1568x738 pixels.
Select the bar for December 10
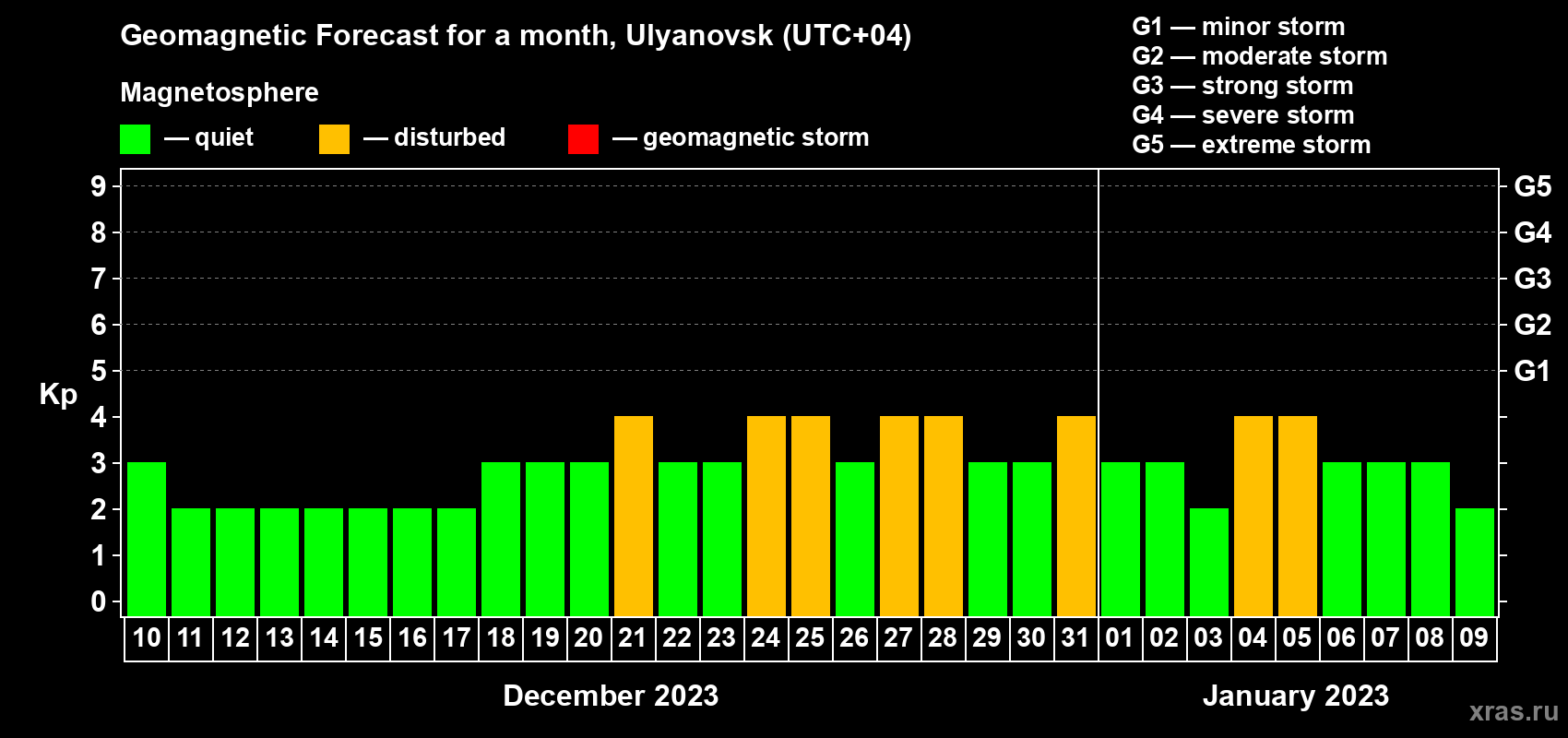(147, 539)
